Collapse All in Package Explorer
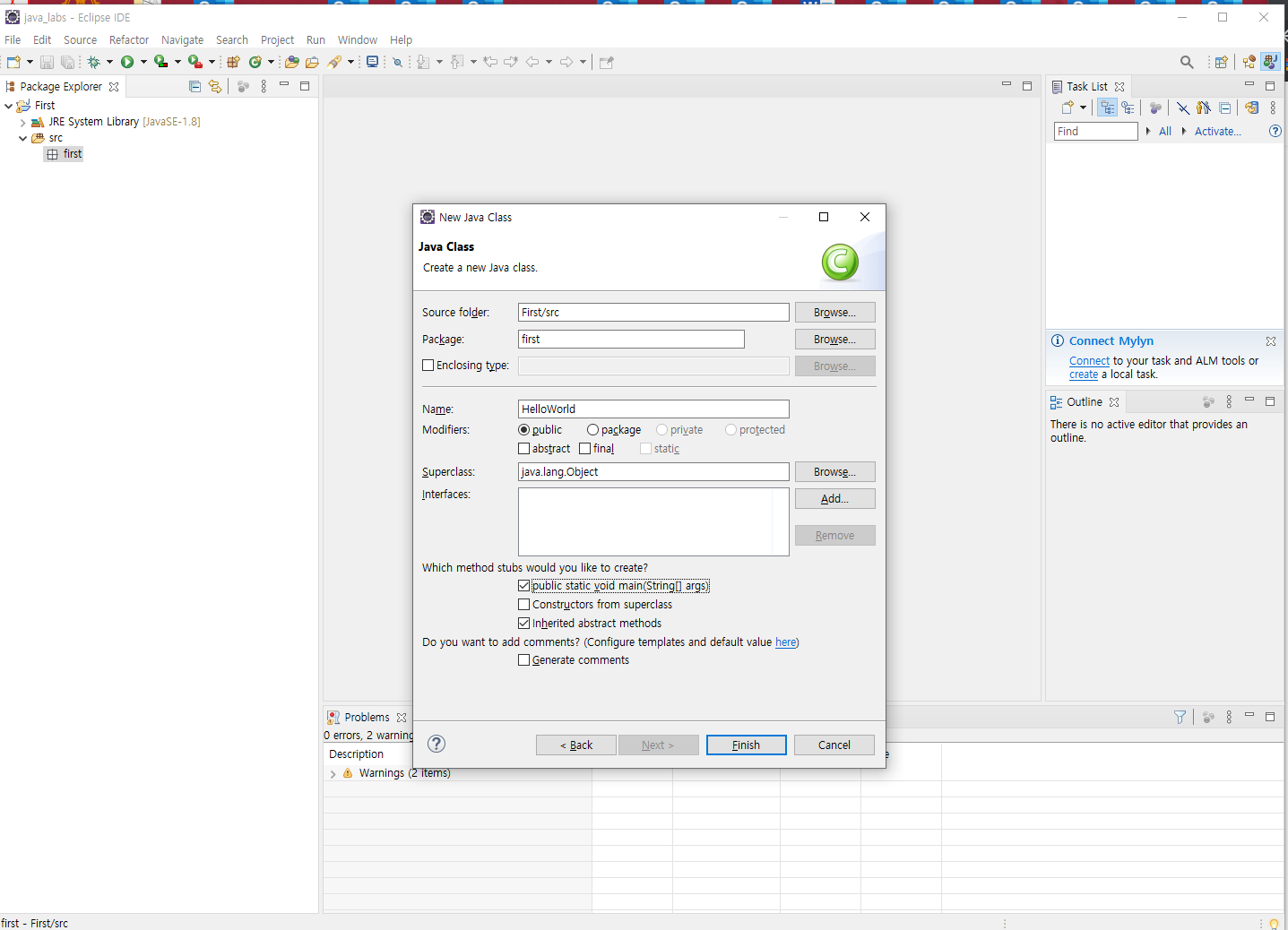1288x930 pixels. [x=194, y=86]
